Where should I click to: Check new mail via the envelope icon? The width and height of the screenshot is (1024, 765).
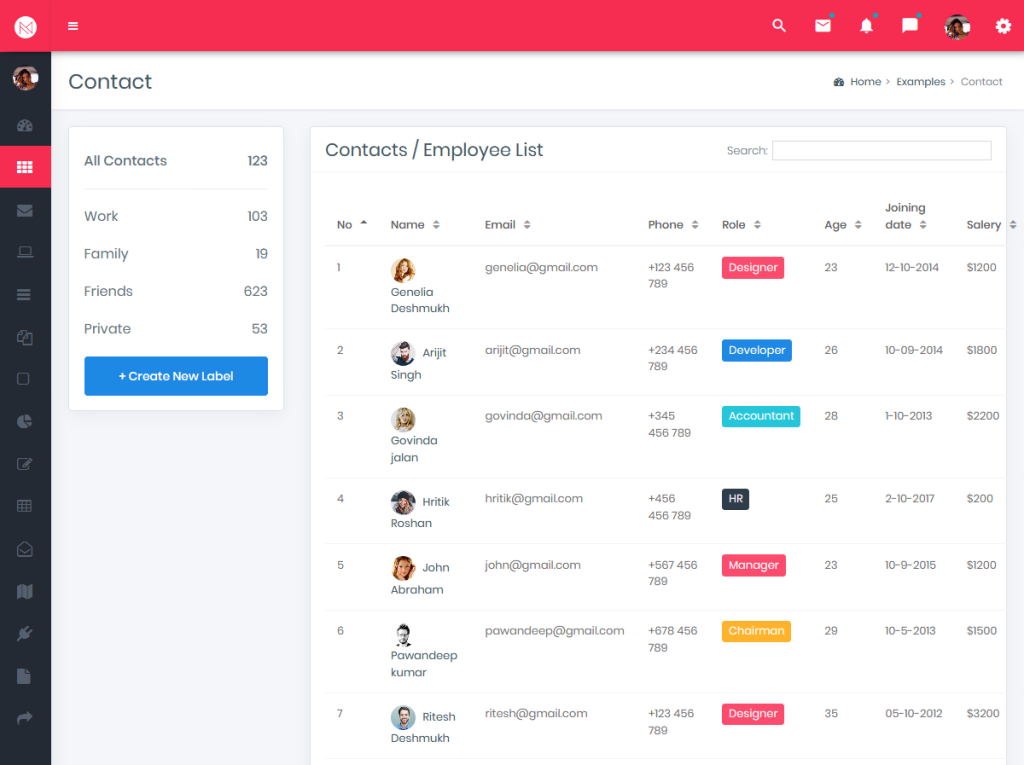click(823, 26)
